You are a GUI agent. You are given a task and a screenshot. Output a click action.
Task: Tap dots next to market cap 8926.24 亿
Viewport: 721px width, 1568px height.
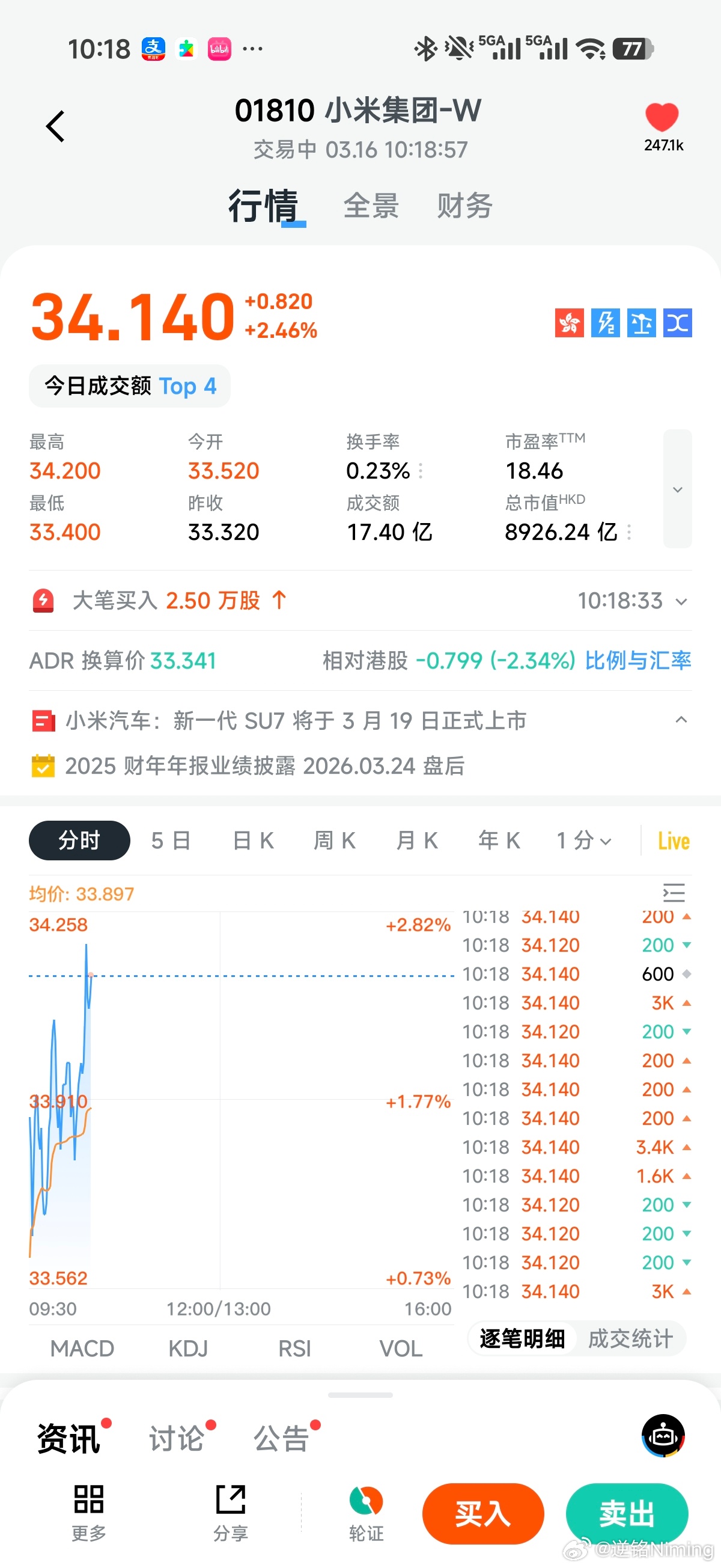628,532
